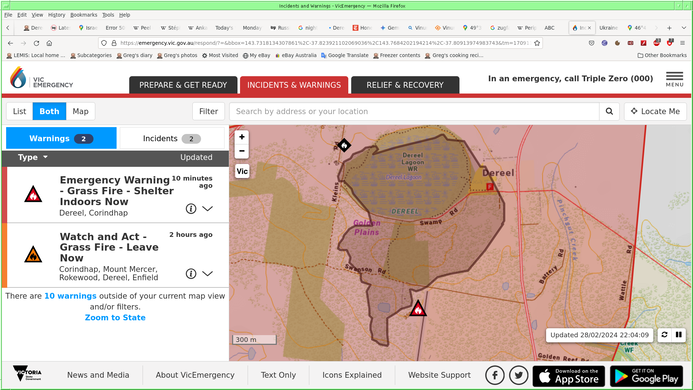Open Incidents & Warnings section
Image resolution: width=693 pixels, height=390 pixels.
[294, 85]
